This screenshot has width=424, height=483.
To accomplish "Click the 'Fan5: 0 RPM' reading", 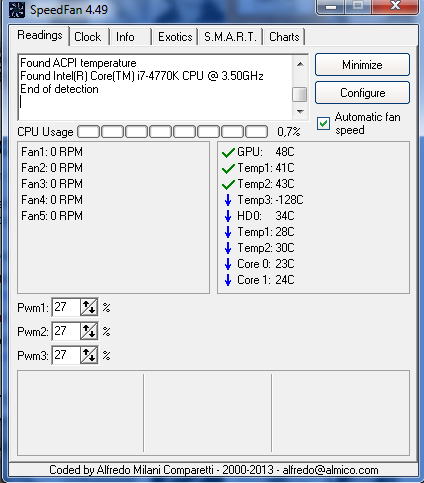I will point(52,216).
